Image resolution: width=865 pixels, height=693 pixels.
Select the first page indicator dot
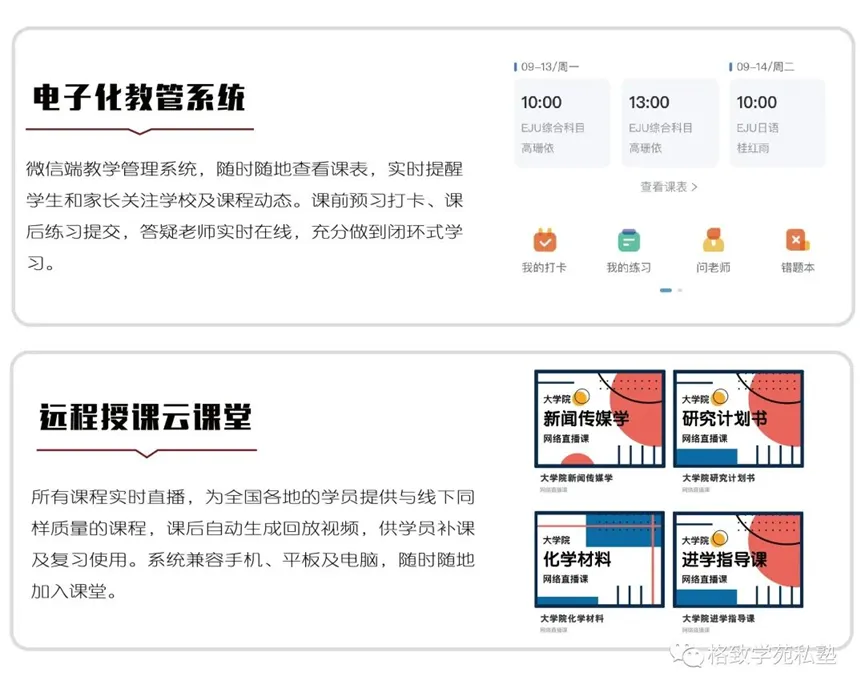click(666, 290)
